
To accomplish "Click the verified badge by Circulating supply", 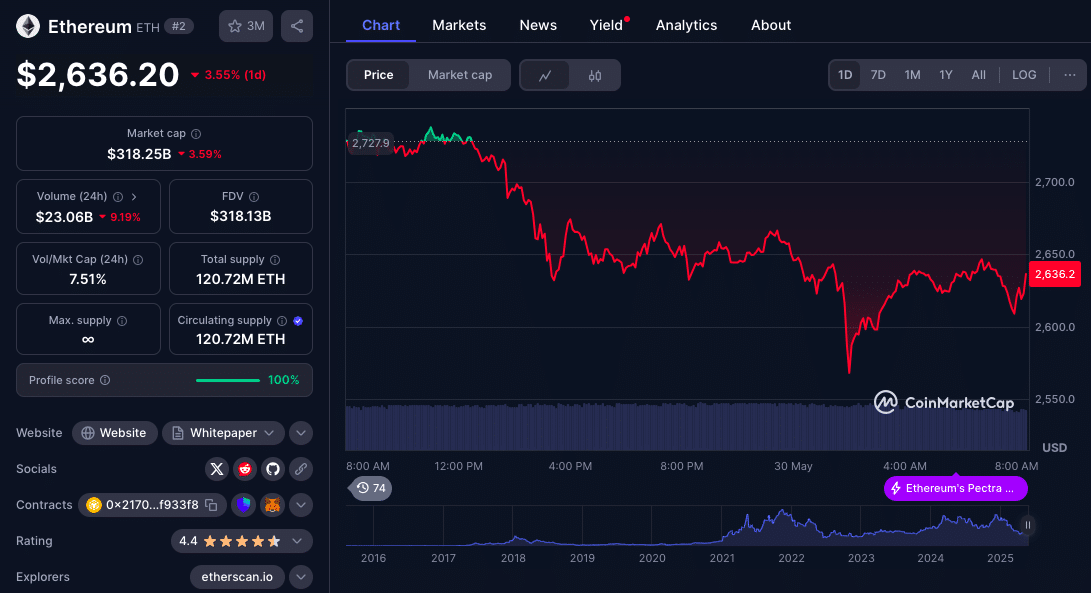I will 298,321.
